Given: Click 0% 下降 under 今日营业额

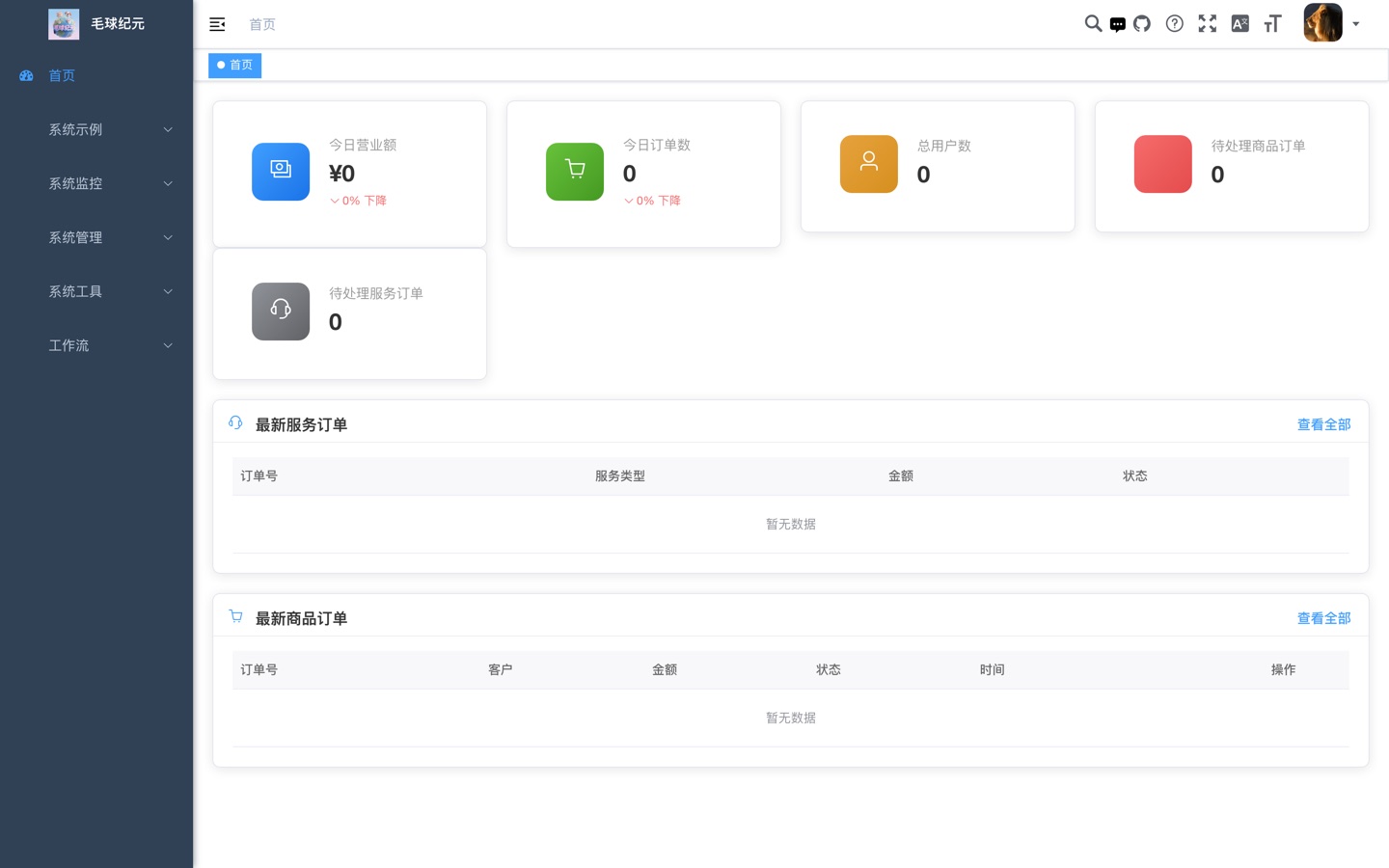Looking at the screenshot, I should tap(358, 201).
